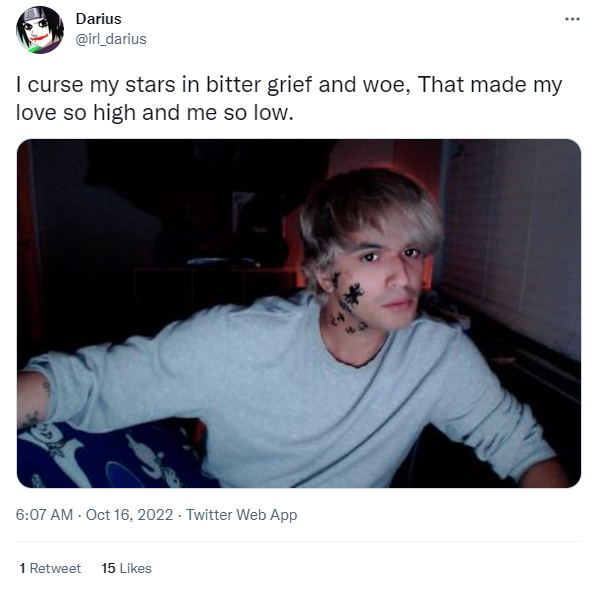Screen dimensions: 598x594
Task: Click the second tweet line 'love so high'
Action: (155, 112)
